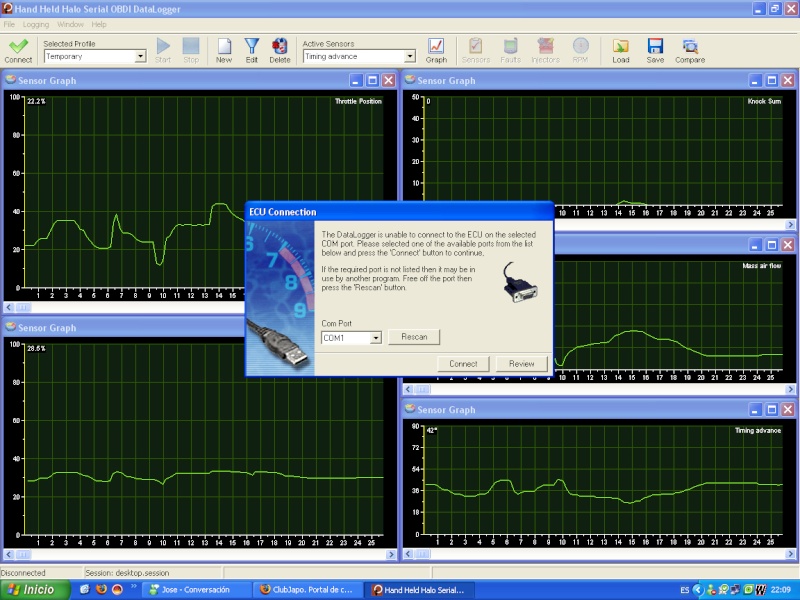
Task: Open the Window menu
Action: [70, 24]
